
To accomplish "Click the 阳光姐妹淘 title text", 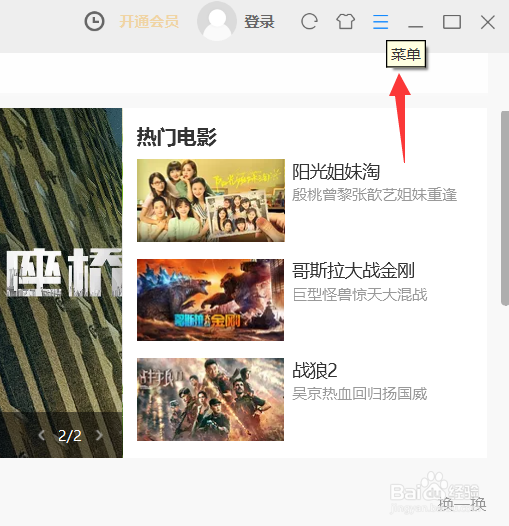I will pos(336,172).
